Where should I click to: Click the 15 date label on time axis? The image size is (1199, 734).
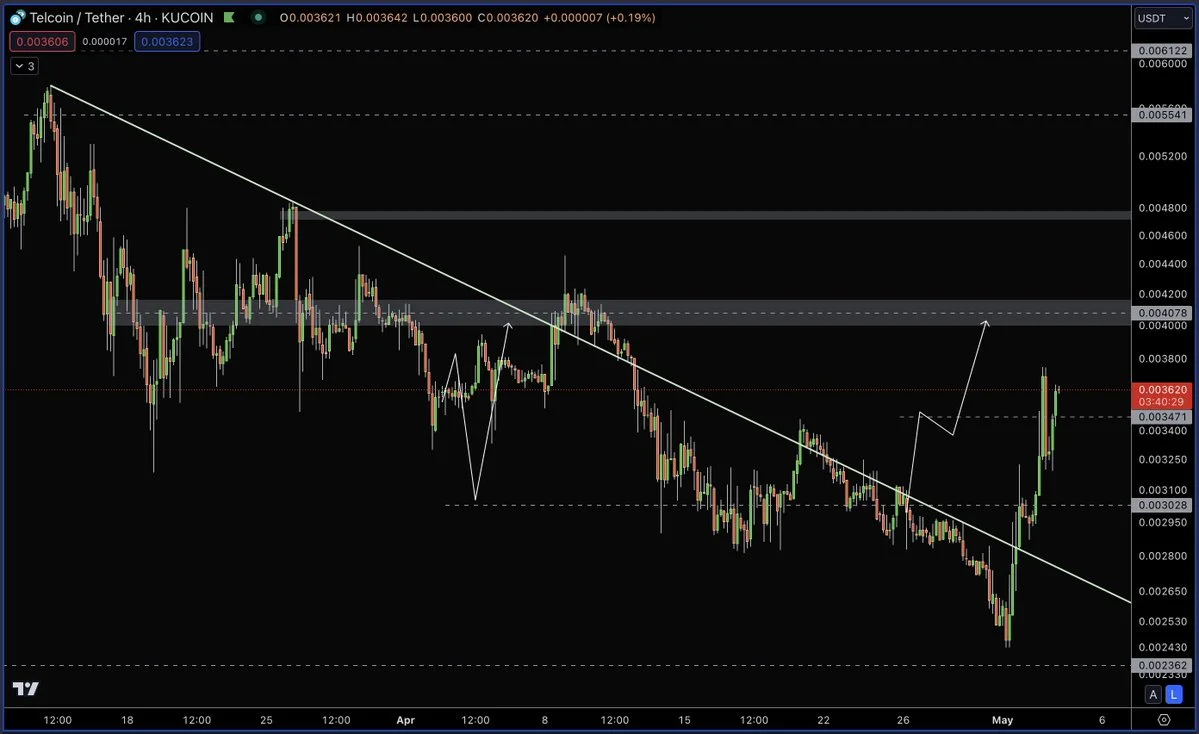684,719
